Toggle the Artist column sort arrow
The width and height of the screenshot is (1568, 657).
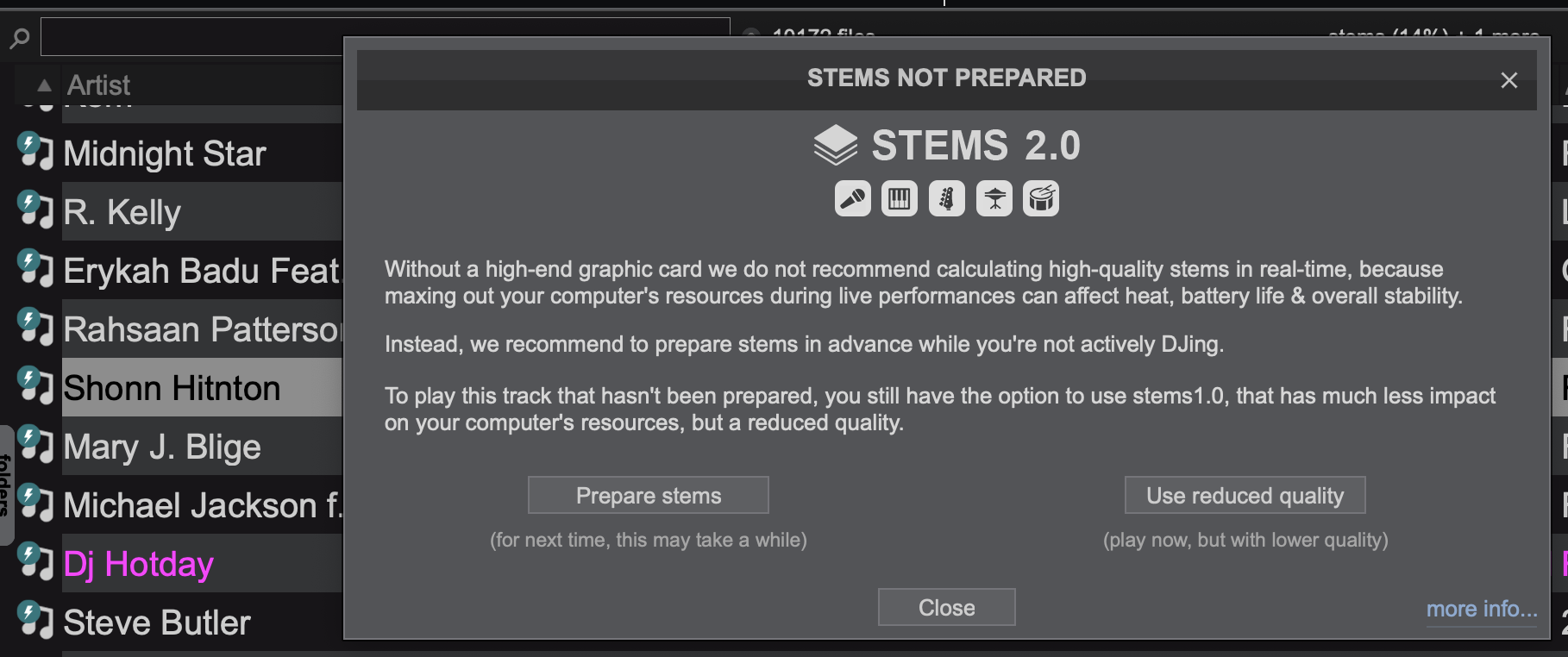[44, 85]
